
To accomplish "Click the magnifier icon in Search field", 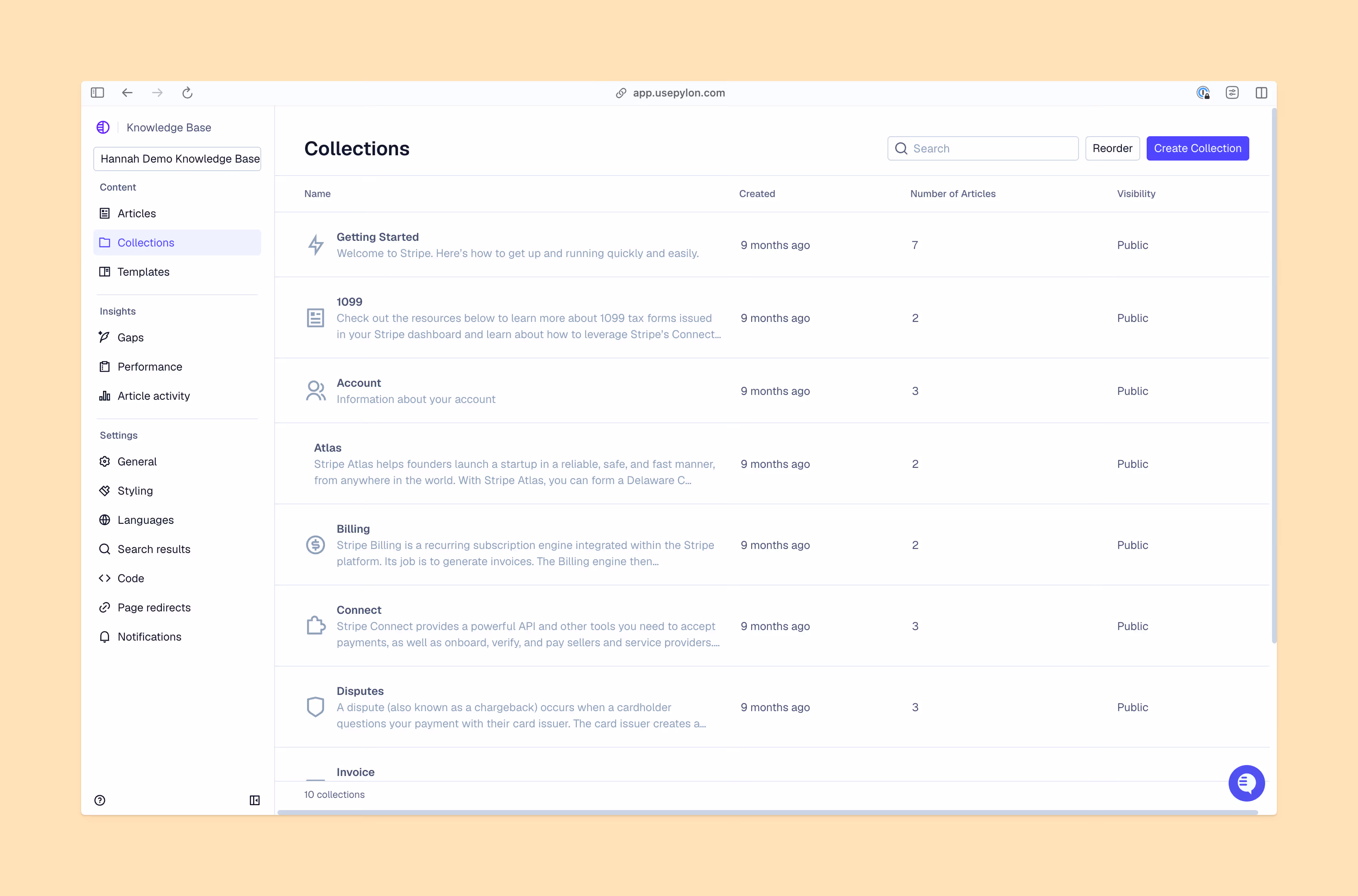I will coord(901,148).
